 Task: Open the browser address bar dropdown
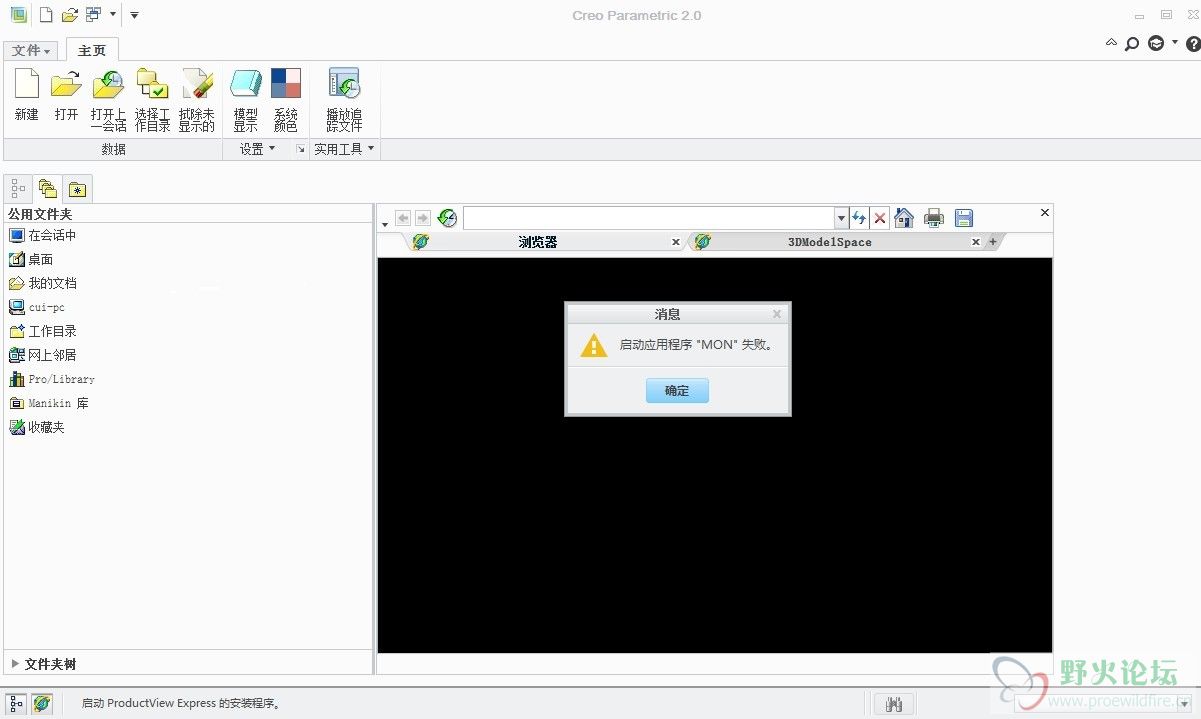(x=841, y=218)
